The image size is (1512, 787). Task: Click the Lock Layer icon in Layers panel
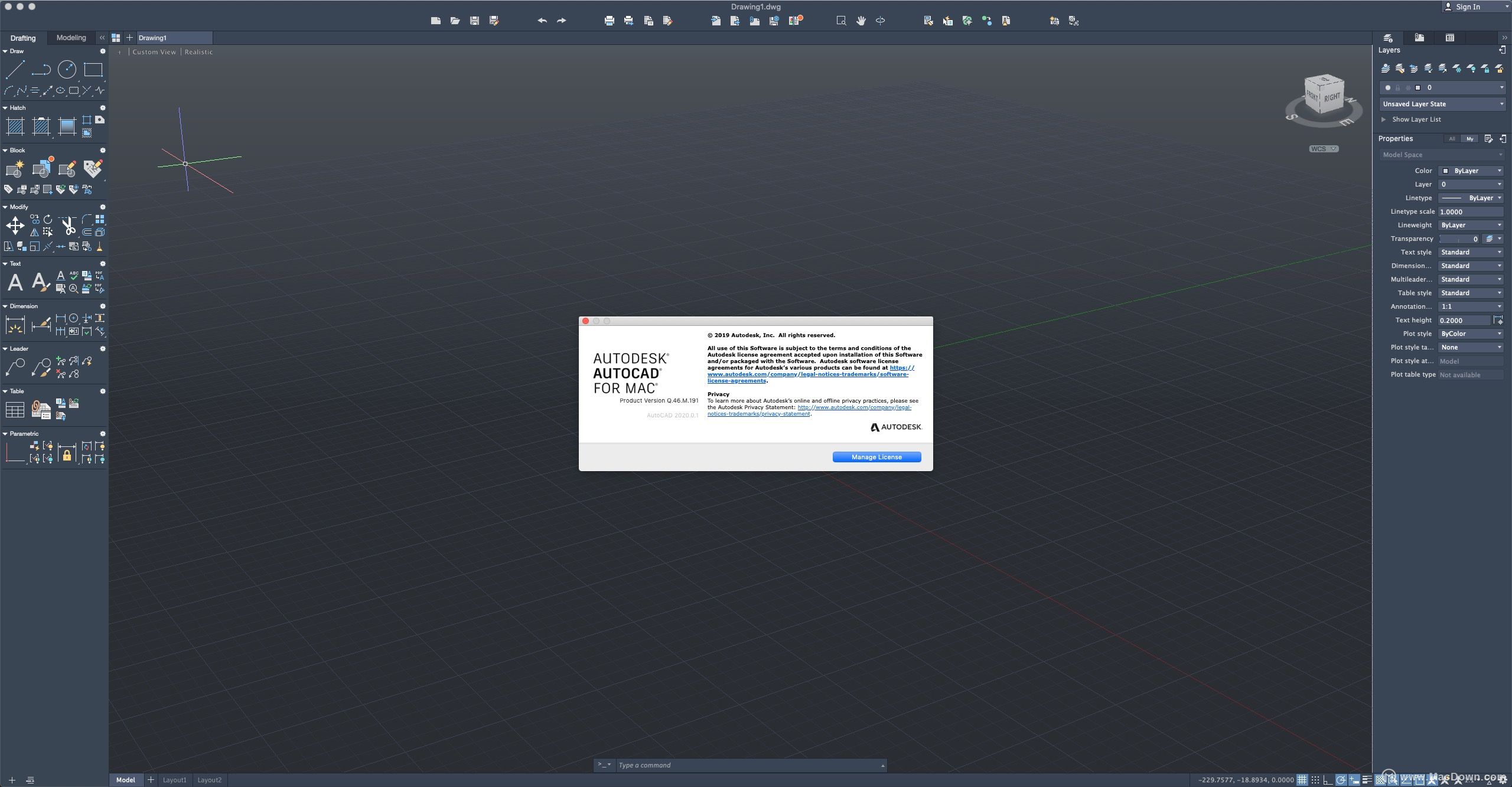pos(1485,69)
